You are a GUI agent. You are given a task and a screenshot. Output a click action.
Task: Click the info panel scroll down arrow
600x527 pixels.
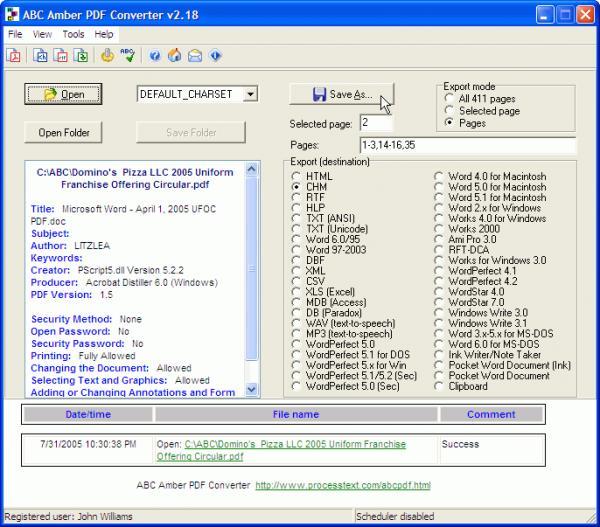(251, 390)
